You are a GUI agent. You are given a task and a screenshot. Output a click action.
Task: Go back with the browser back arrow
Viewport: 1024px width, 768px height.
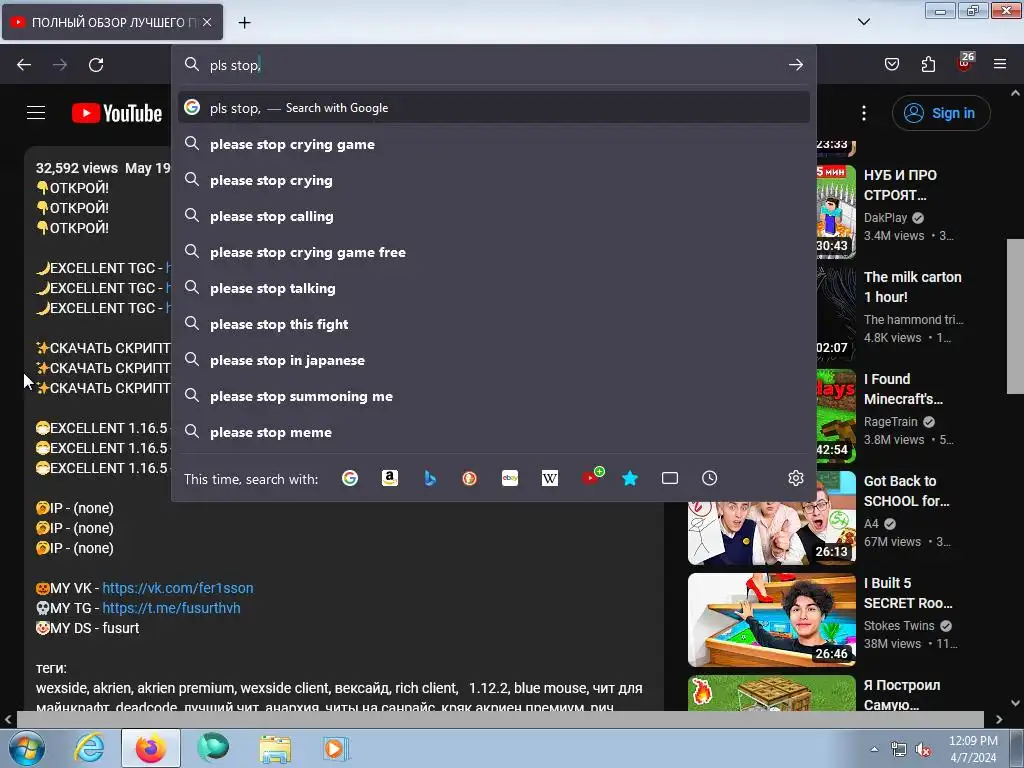pos(24,65)
